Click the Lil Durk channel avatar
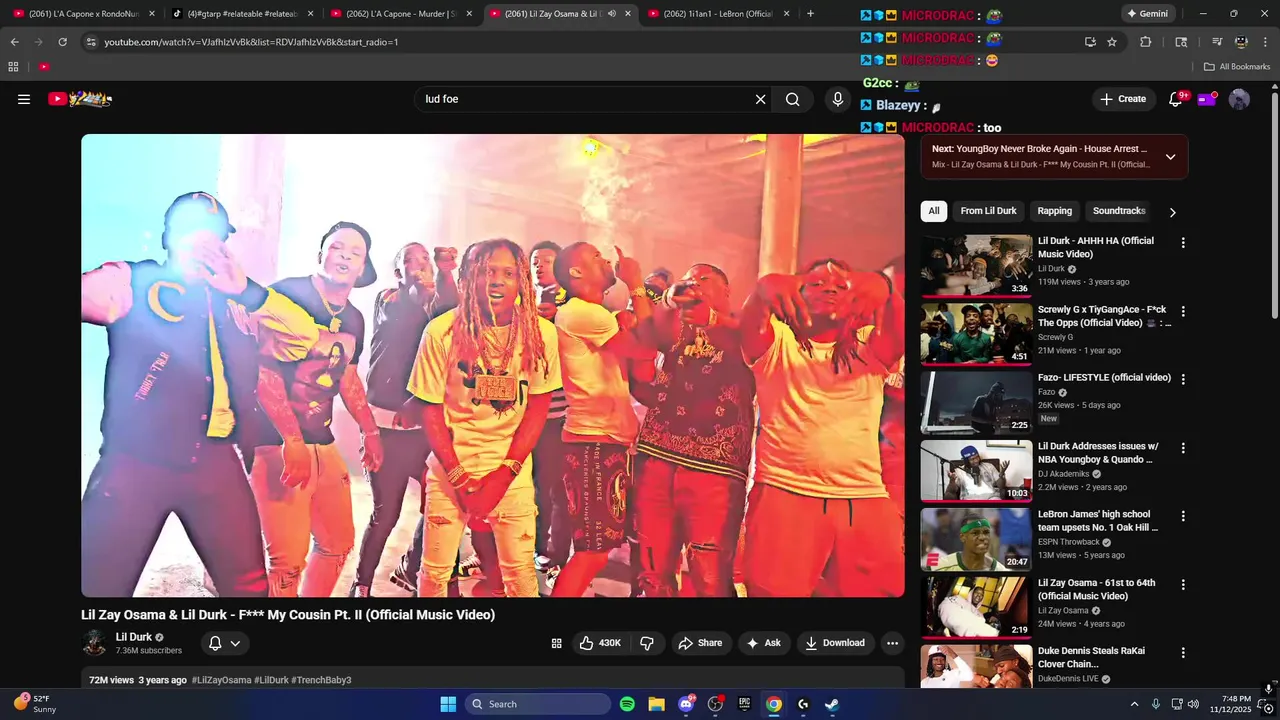The width and height of the screenshot is (1280, 720). click(95, 643)
